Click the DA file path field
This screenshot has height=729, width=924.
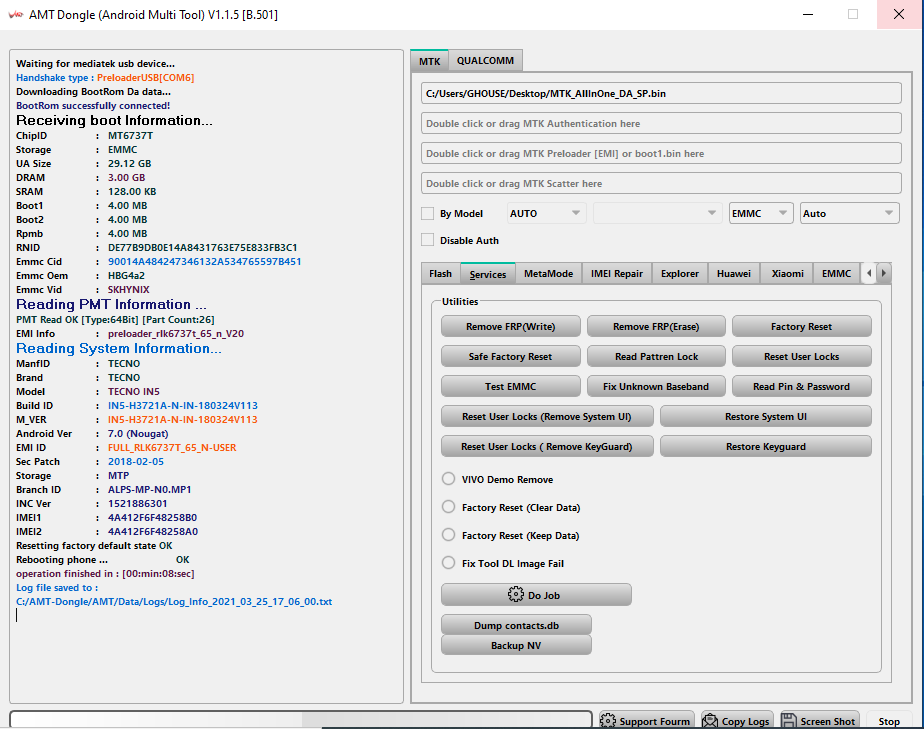point(661,93)
